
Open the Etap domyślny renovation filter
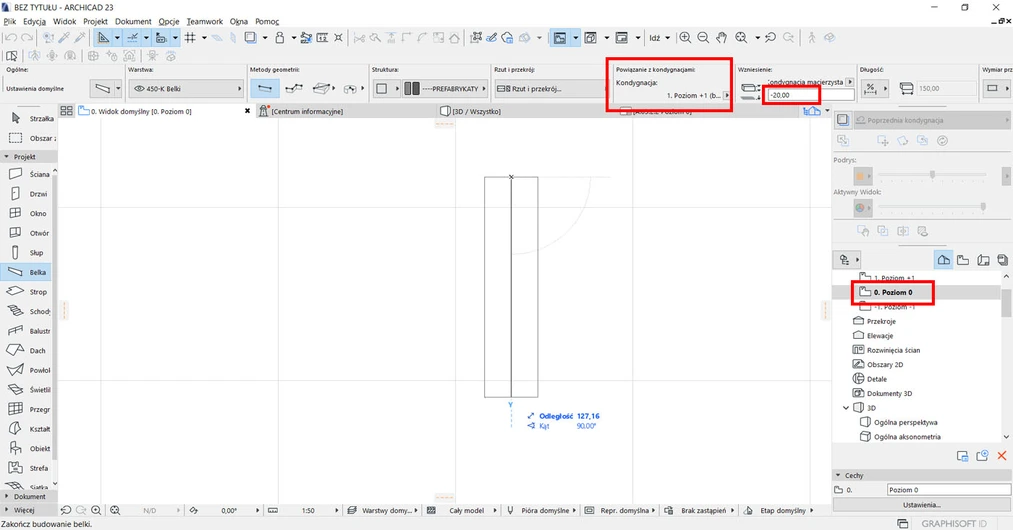(x=780, y=510)
